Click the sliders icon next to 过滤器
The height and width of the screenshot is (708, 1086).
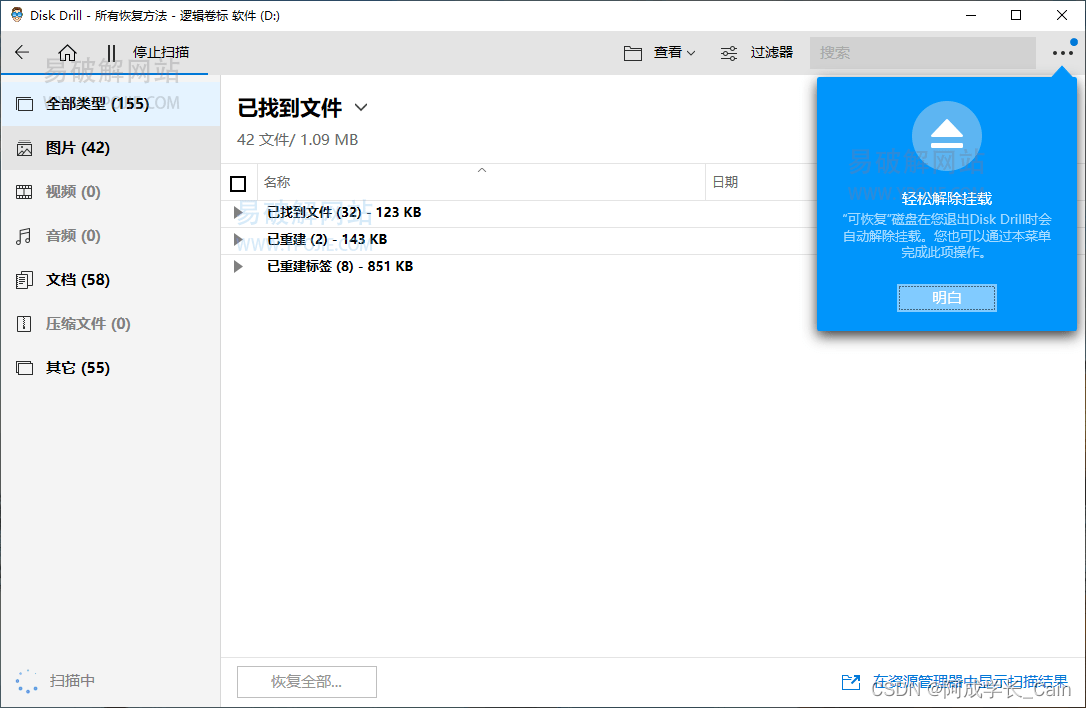pos(729,53)
